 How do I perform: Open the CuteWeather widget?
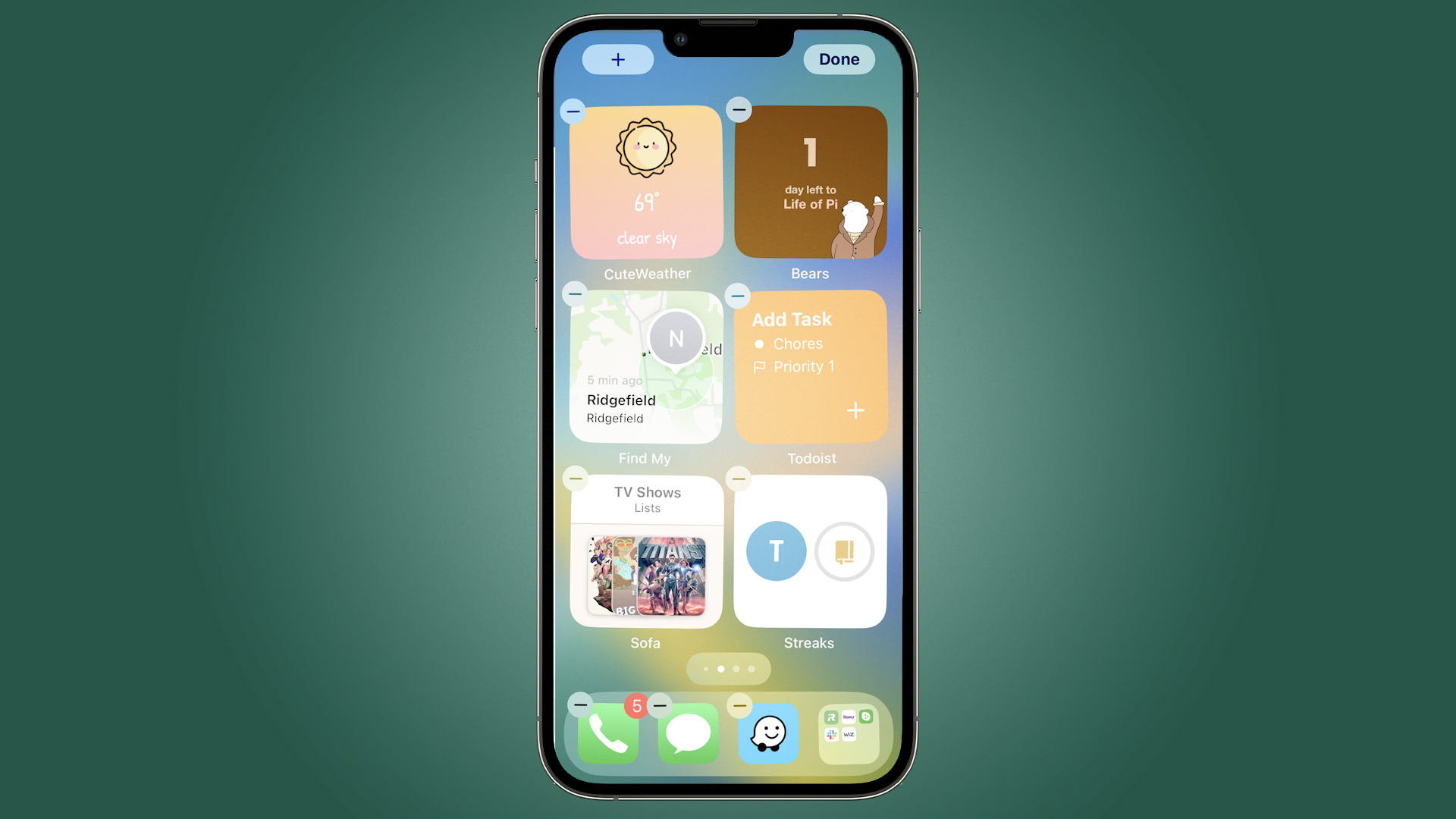645,182
